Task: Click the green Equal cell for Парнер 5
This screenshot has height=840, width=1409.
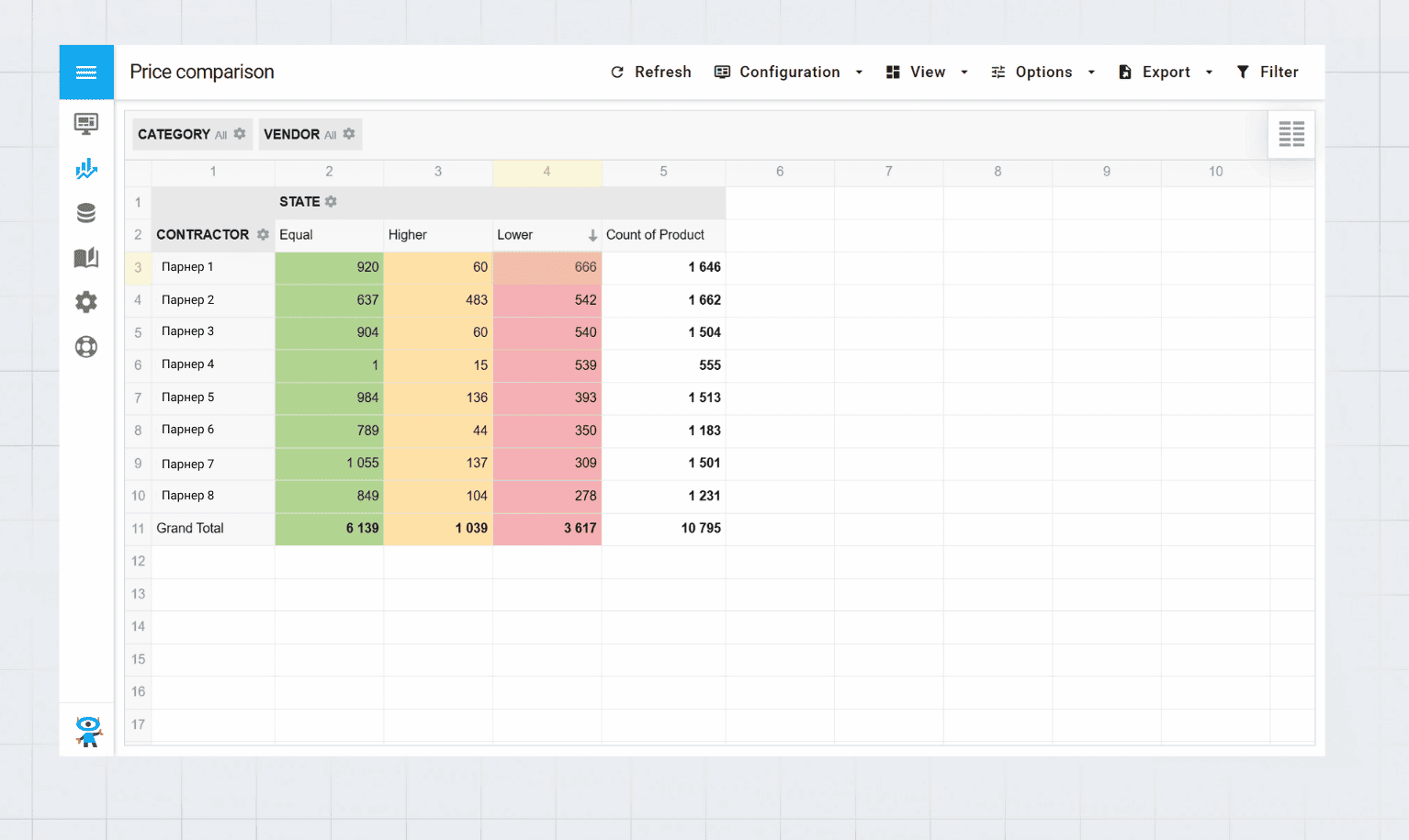Action: click(329, 398)
